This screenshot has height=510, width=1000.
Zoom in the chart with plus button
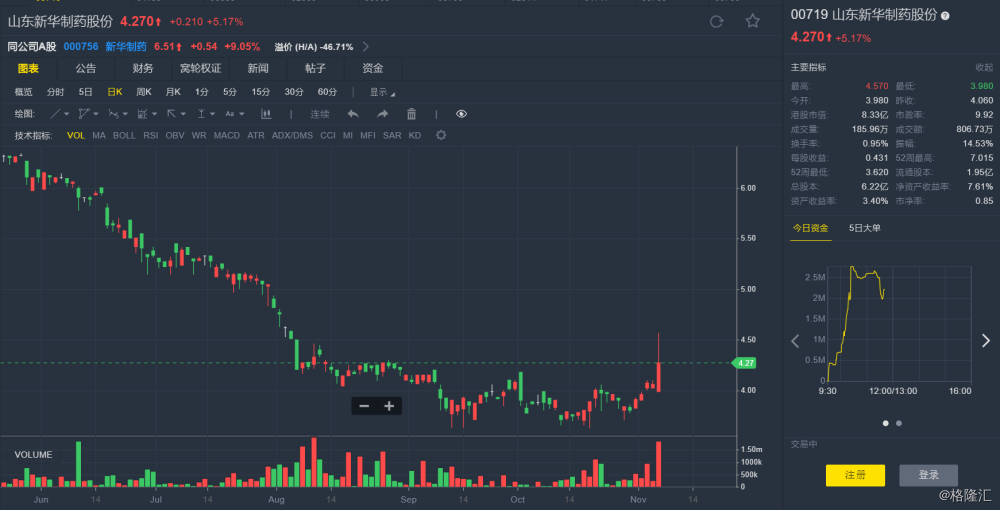389,406
